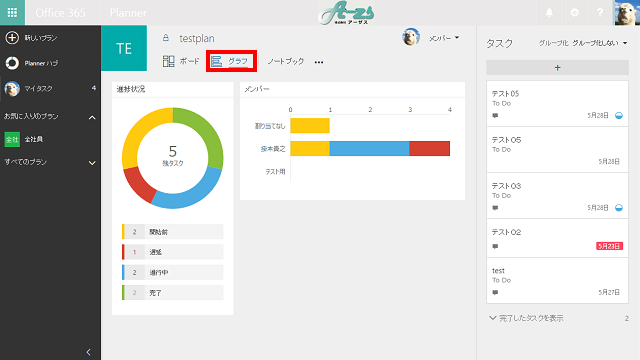Image resolution: width=640 pixels, height=360 pixels.
Task: Click the blue in-progress donut segment
Action: [x=191, y=195]
